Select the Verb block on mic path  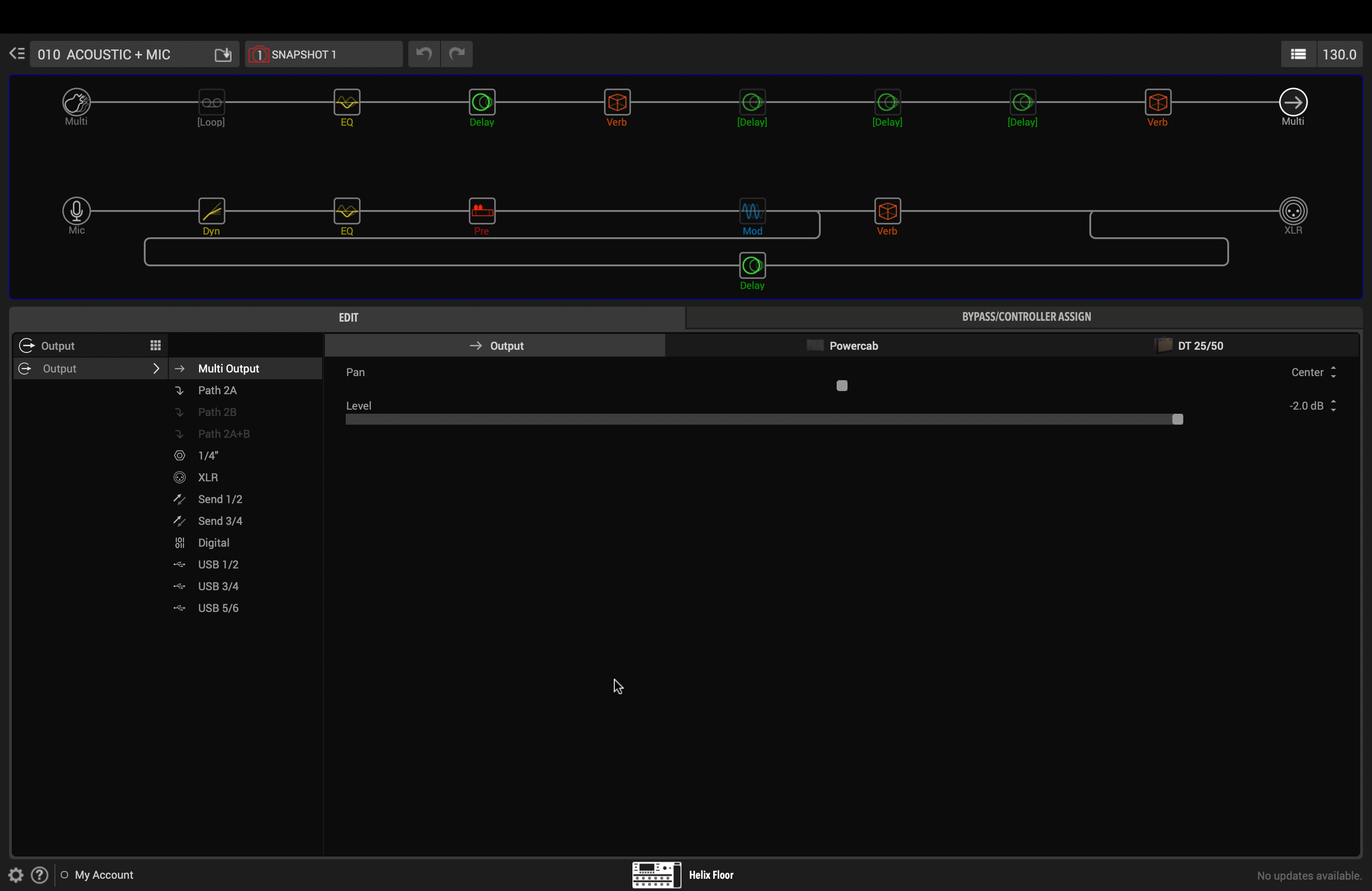point(888,211)
